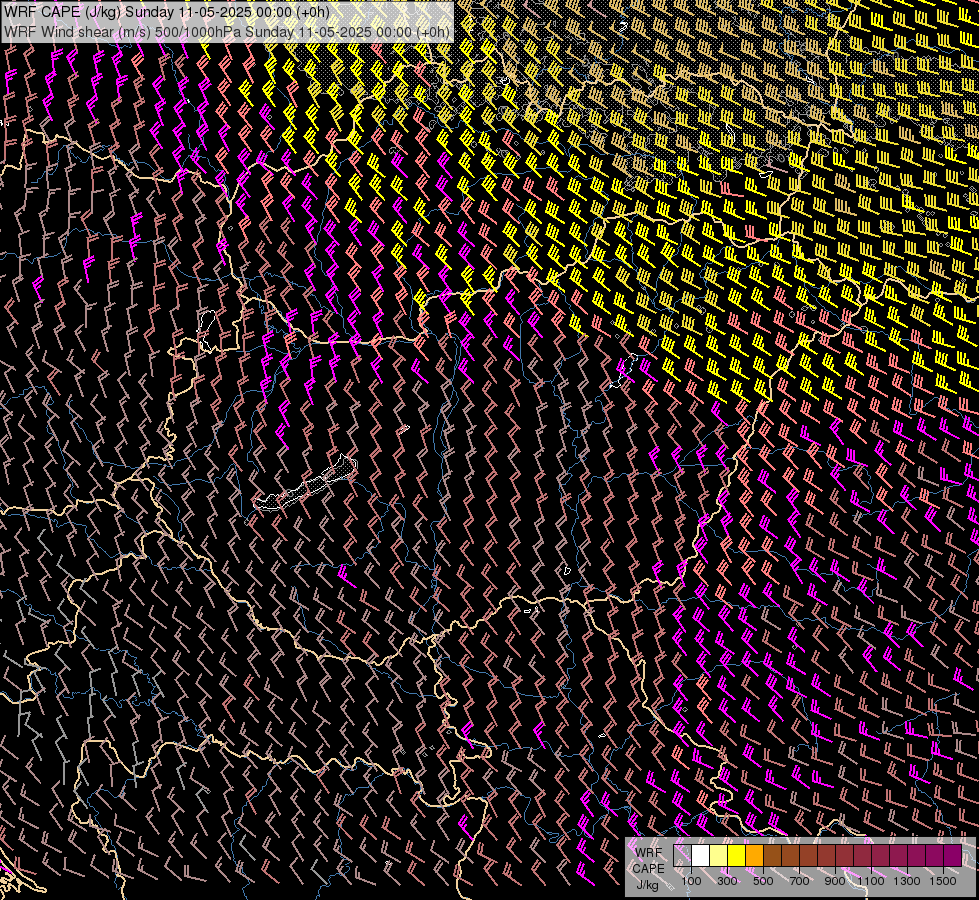Image resolution: width=979 pixels, height=900 pixels.
Task: Click the white CAPE legend swatch
Action: [x=701, y=855]
